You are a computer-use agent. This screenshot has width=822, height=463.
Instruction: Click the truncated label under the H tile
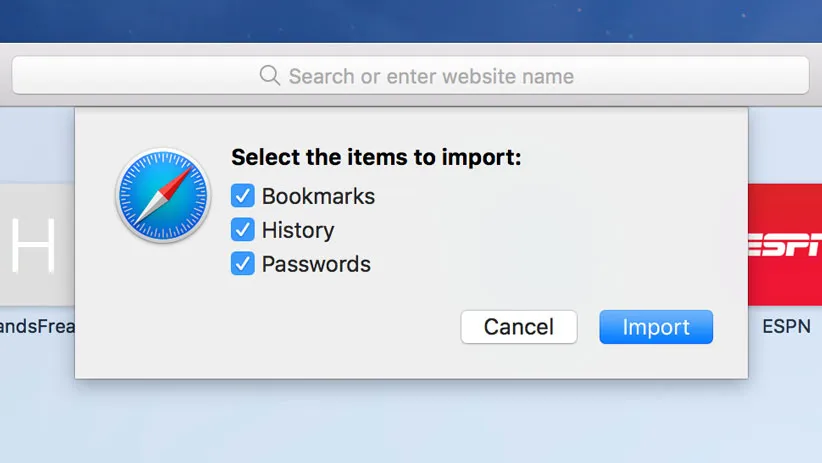(37, 327)
